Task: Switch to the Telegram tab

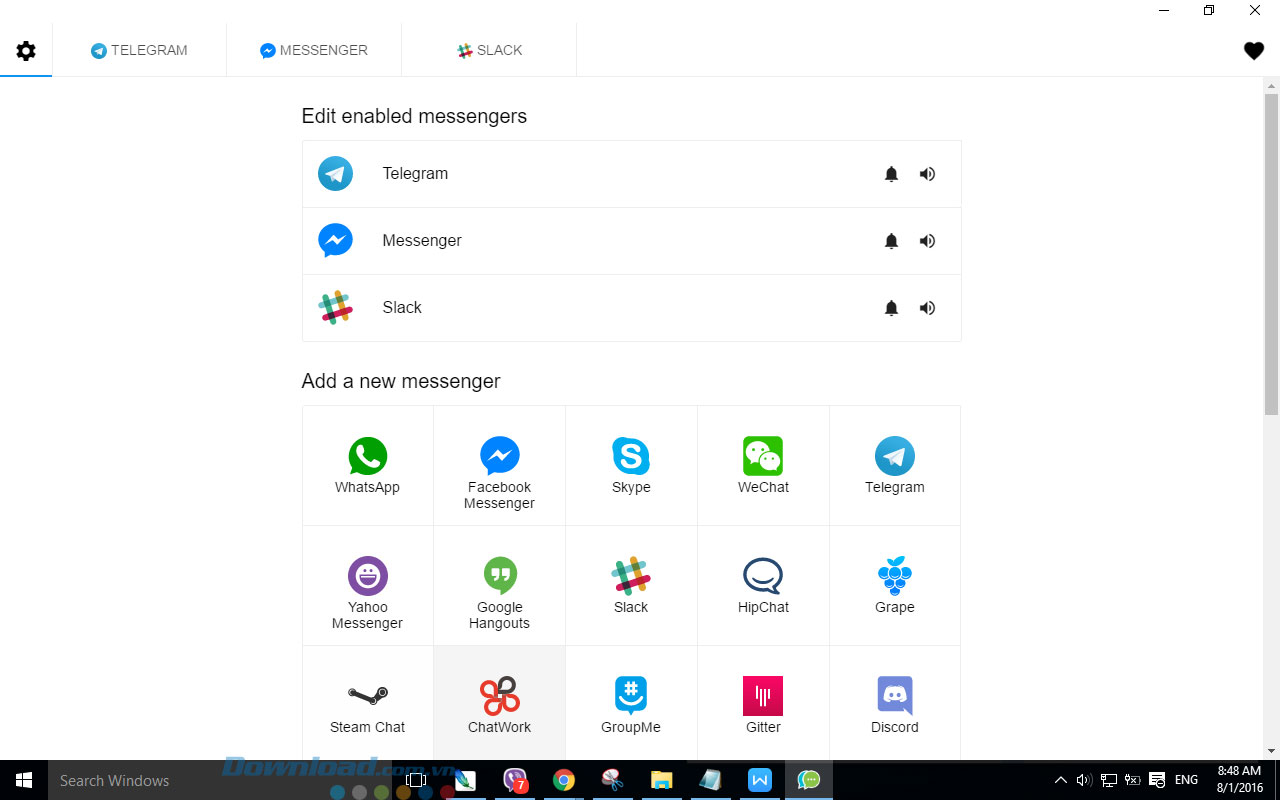Action: pyautogui.click(x=139, y=50)
